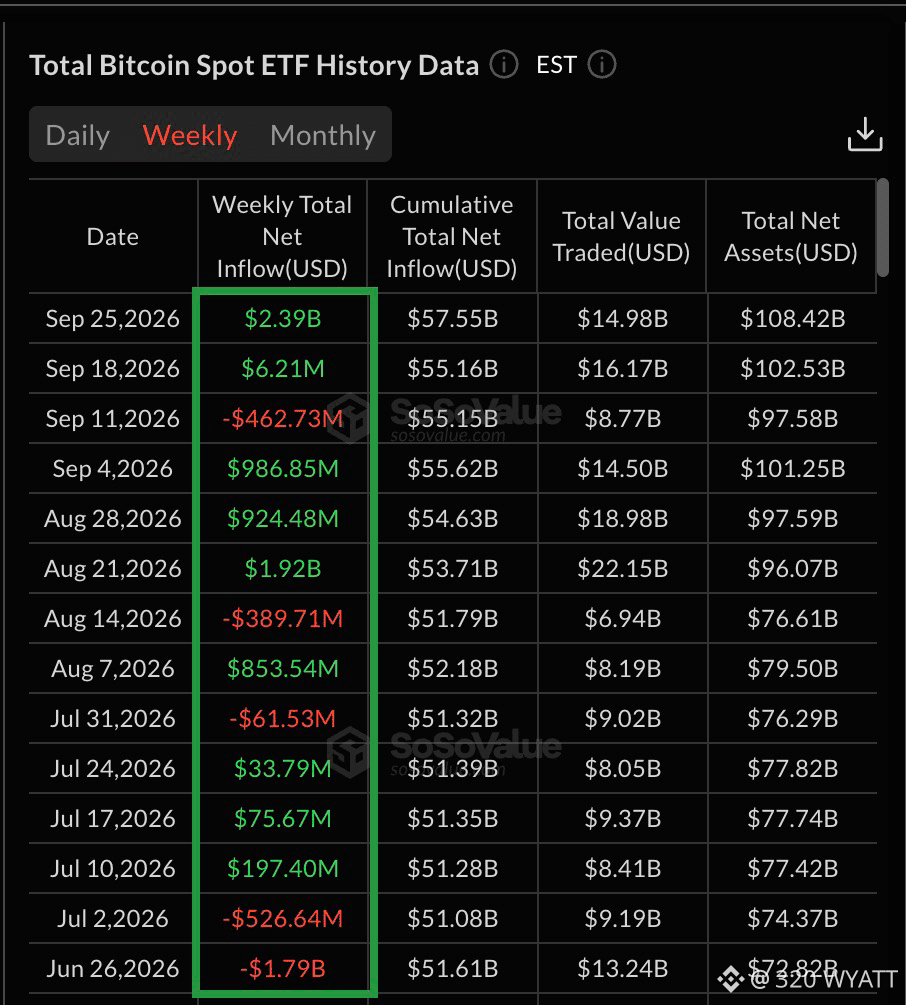The height and width of the screenshot is (1005, 906).
Task: Click the $2.39B weekly inflow value
Action: click(x=283, y=319)
